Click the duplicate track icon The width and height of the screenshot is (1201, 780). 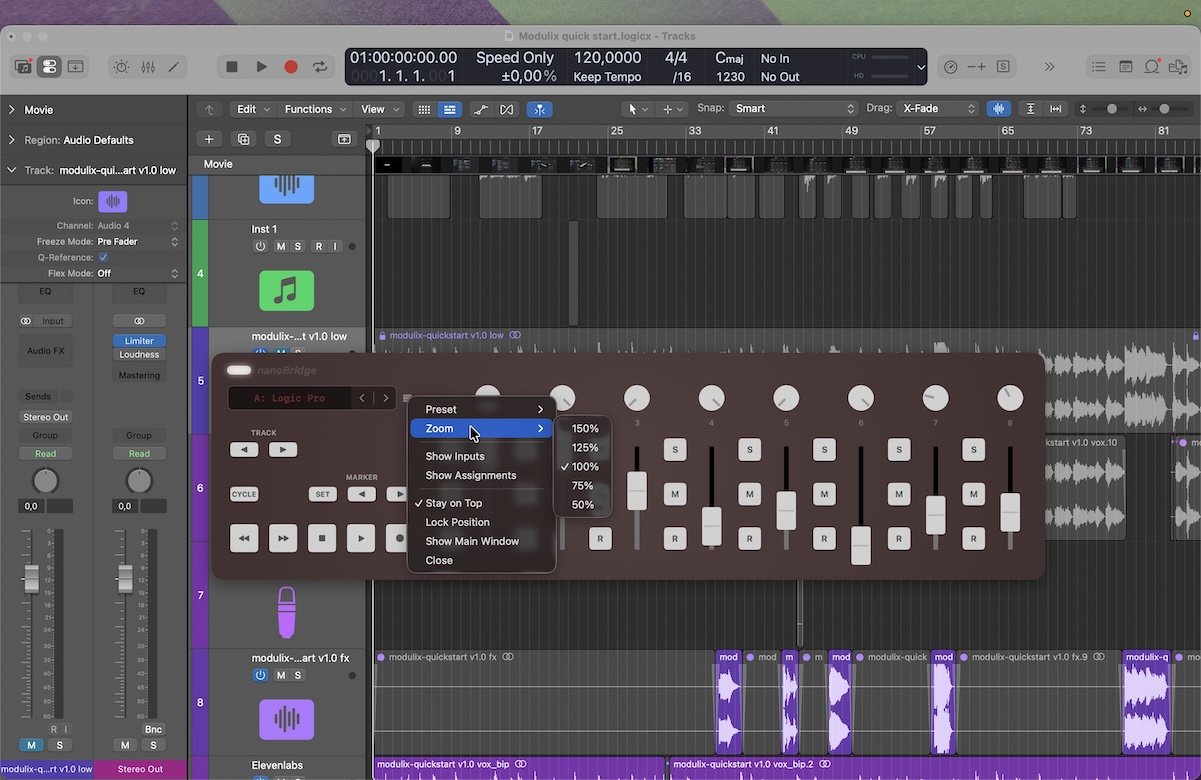[x=243, y=139]
